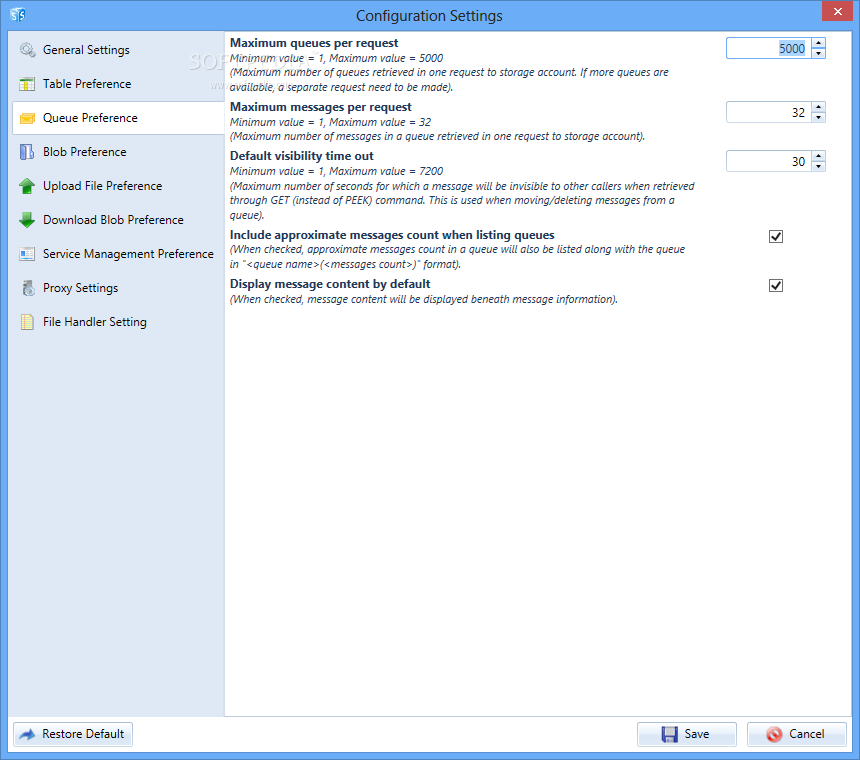Click the Blob Preference icon
This screenshot has width=860, height=760.
27,152
